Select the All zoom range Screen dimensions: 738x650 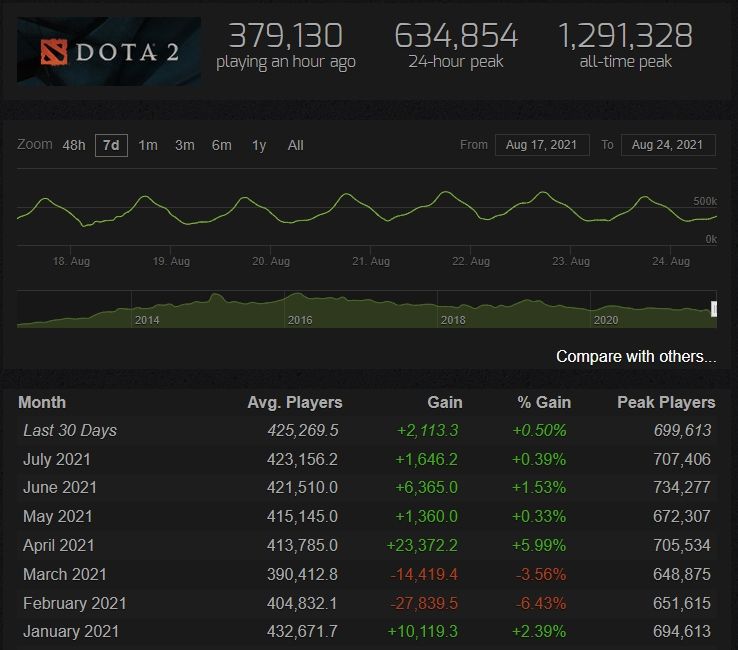click(296, 145)
